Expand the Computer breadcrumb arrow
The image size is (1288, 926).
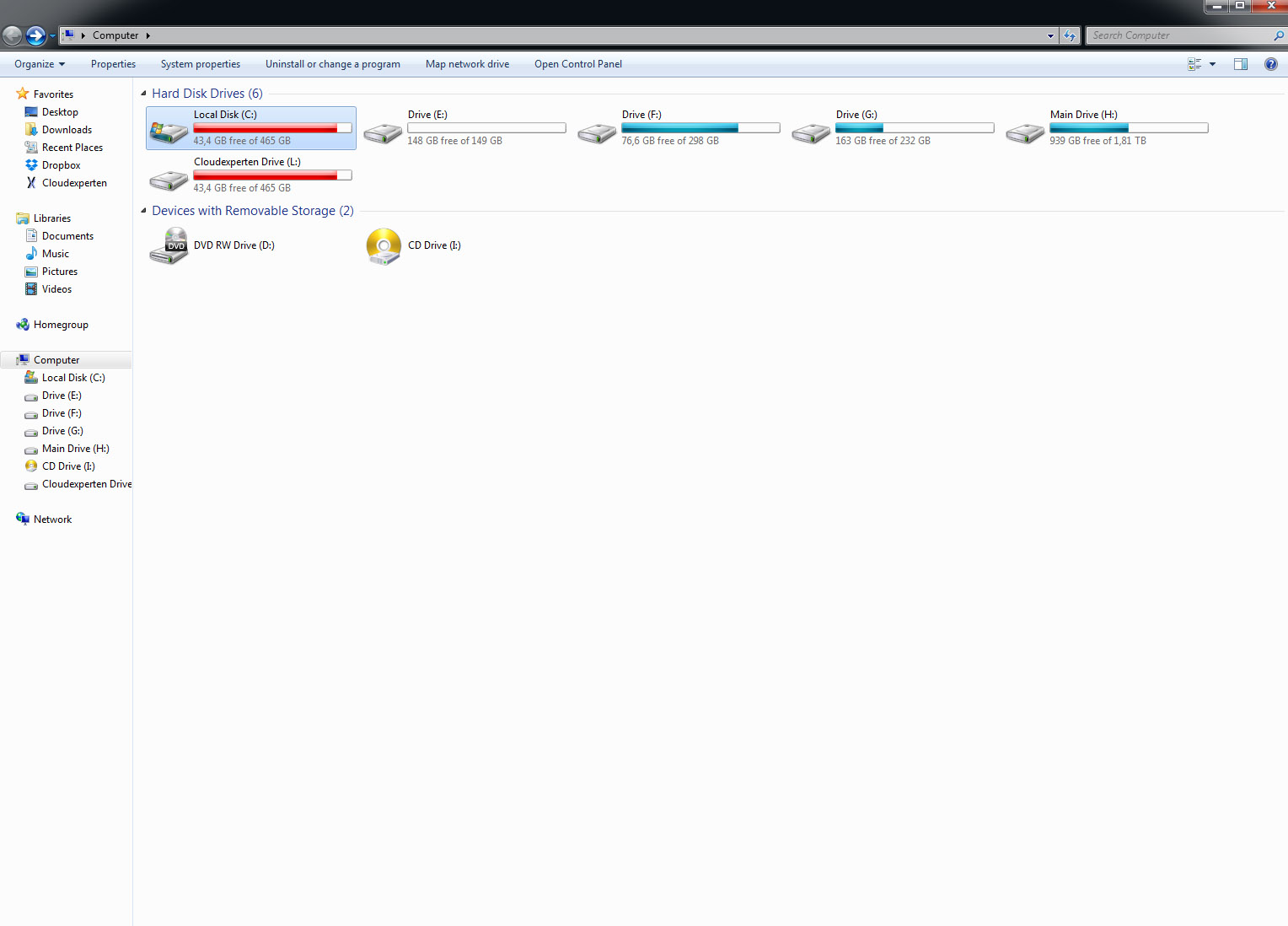click(148, 35)
